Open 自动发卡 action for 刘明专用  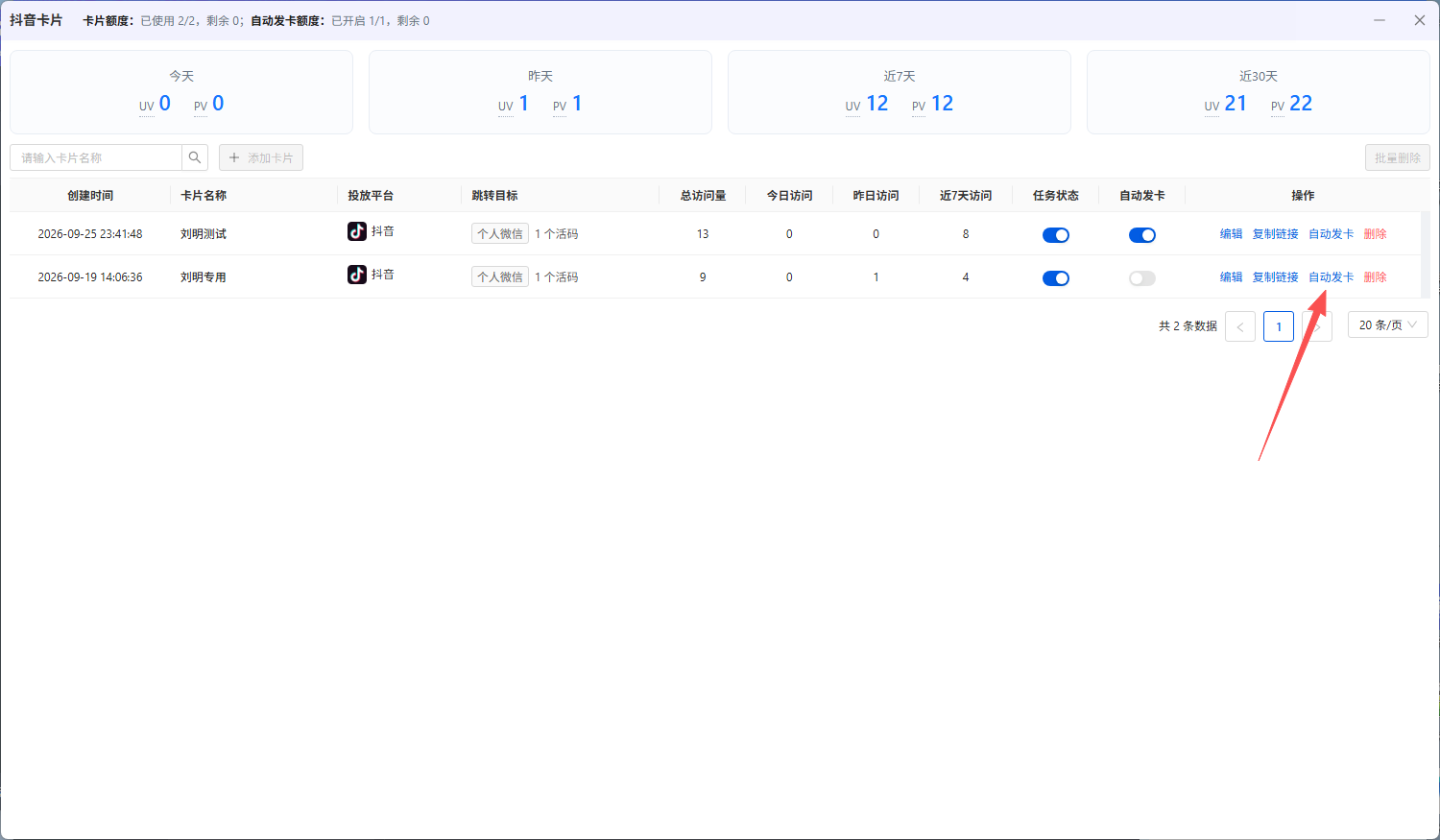point(1332,277)
